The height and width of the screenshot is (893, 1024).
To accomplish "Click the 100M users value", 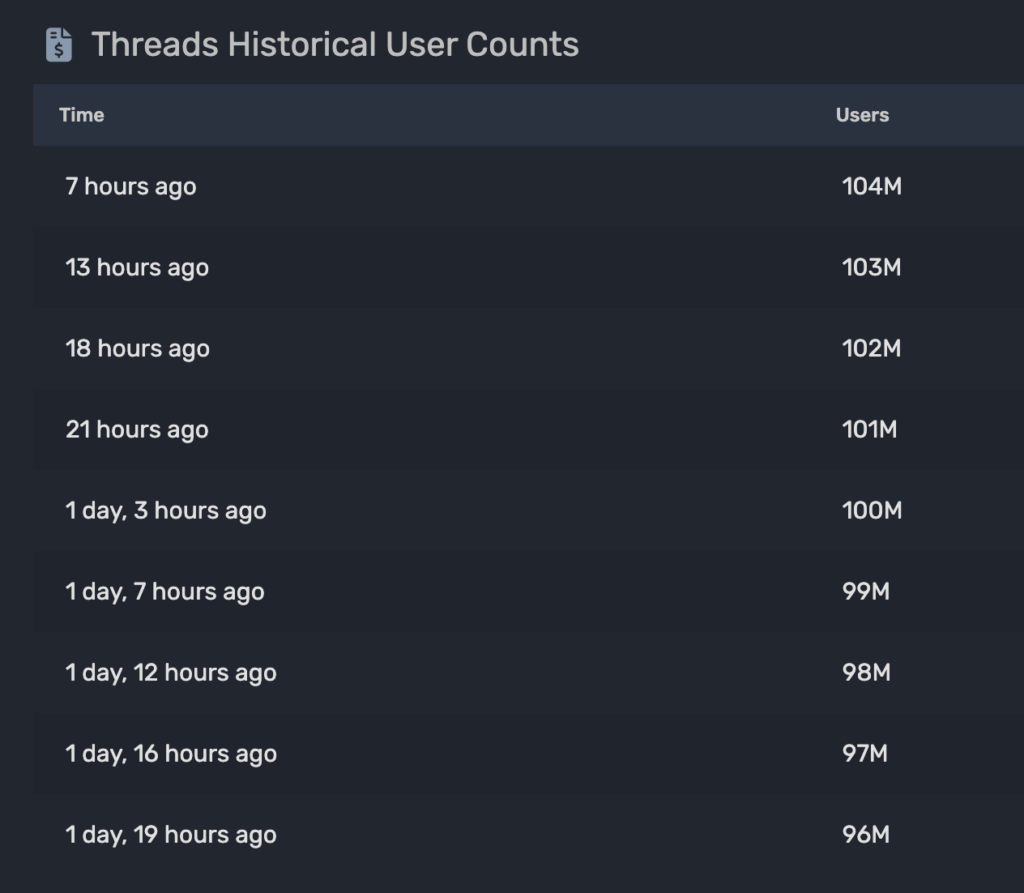I will (x=872, y=510).
